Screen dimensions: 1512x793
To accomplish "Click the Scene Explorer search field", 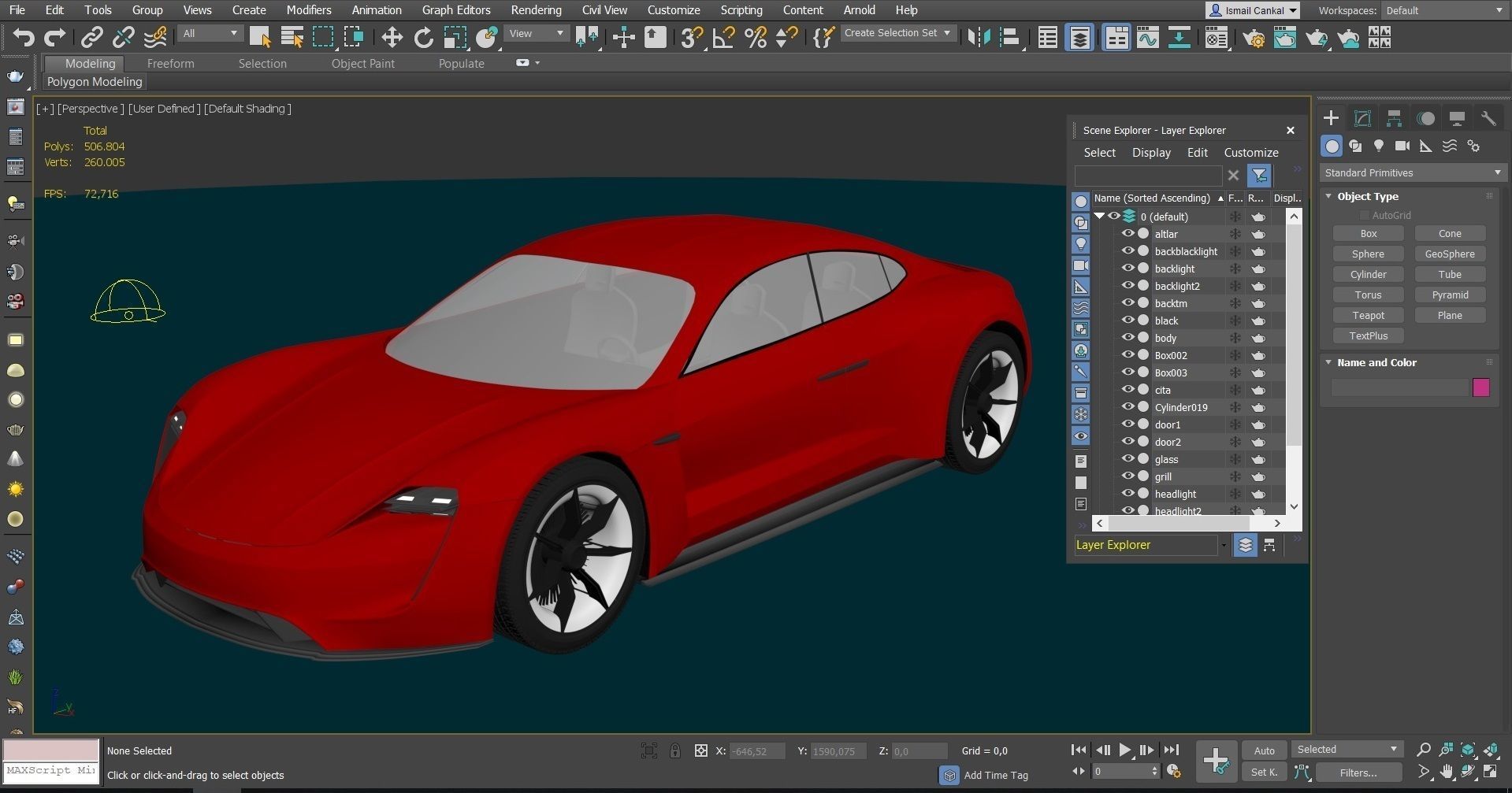I will click(1148, 176).
